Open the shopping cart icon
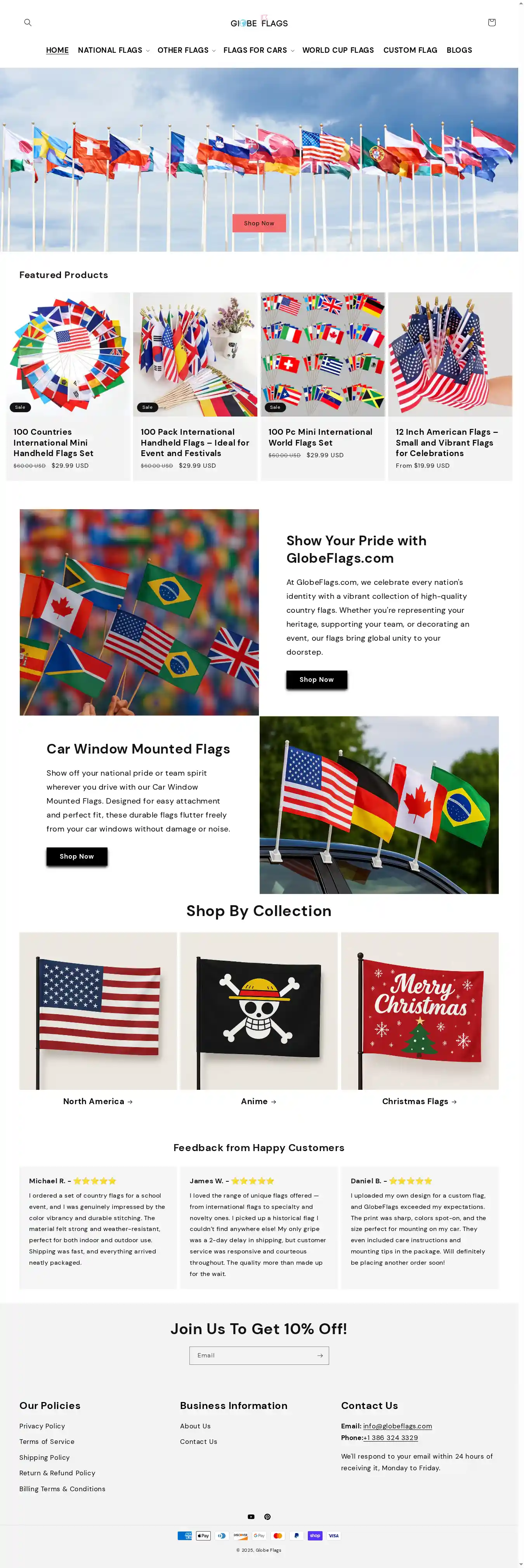 coord(492,22)
